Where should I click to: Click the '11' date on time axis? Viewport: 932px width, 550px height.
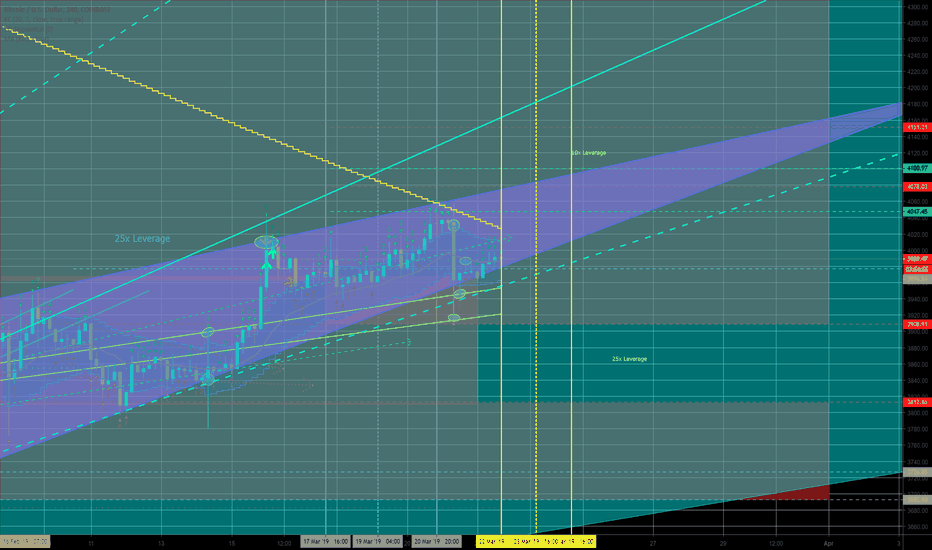91,543
